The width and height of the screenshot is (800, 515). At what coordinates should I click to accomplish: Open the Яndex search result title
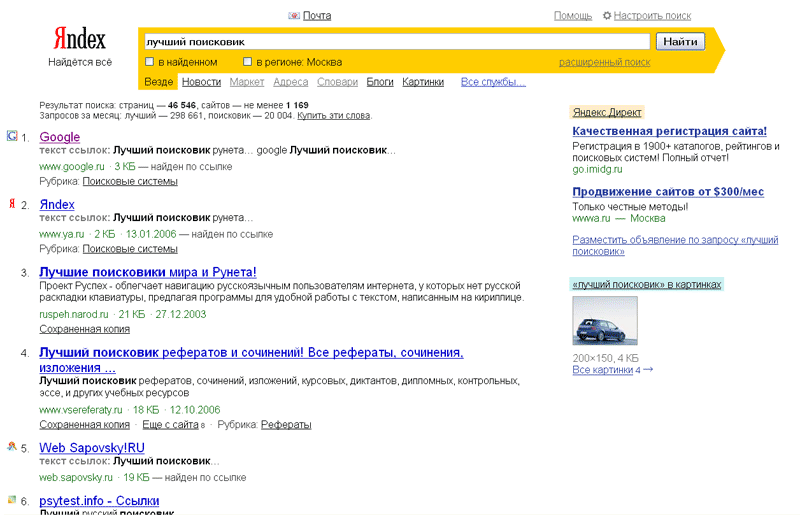[x=57, y=204]
